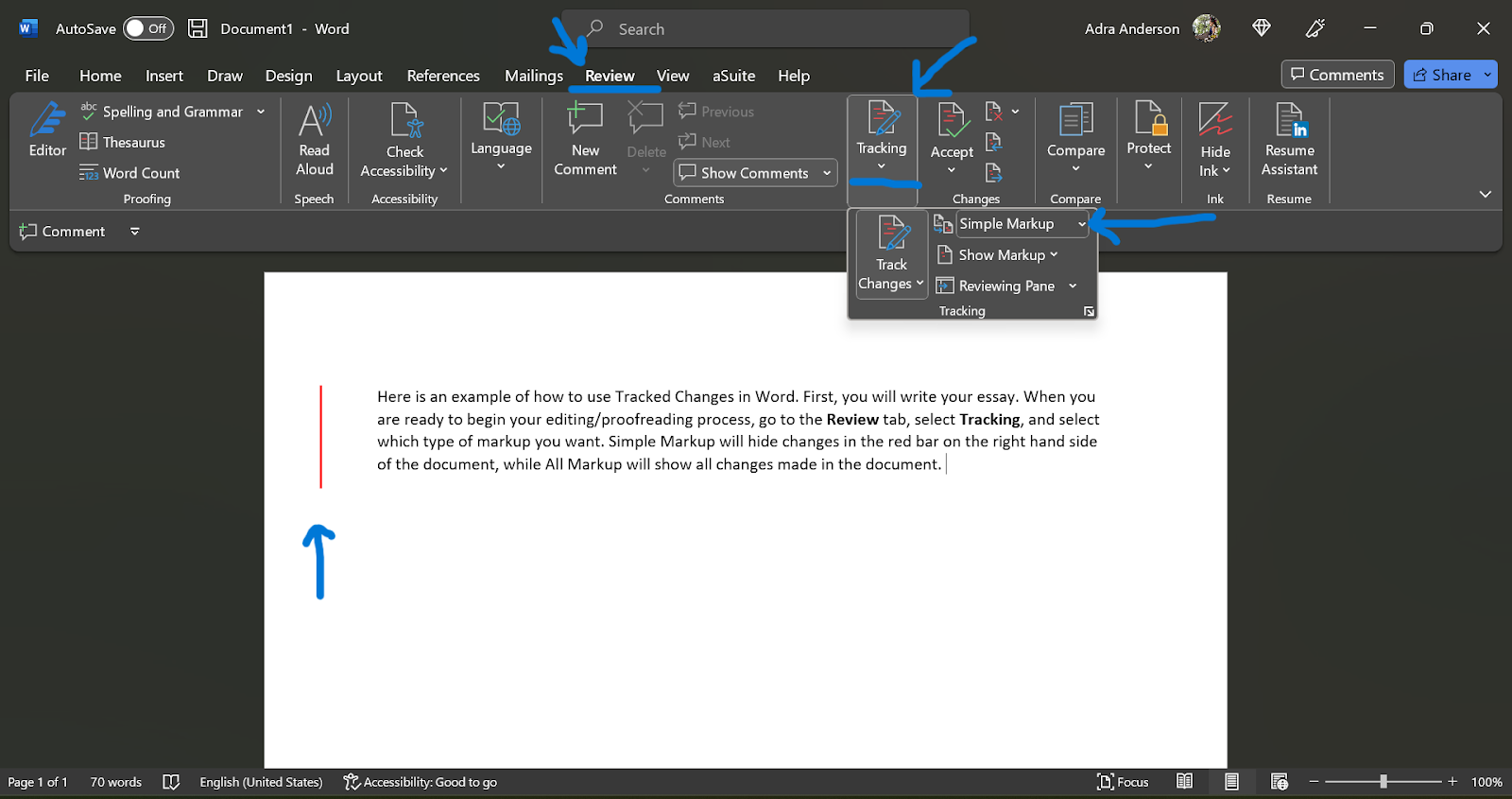Open the Resume Assistant
Image resolution: width=1512 pixels, height=799 pixels.
click(1289, 140)
